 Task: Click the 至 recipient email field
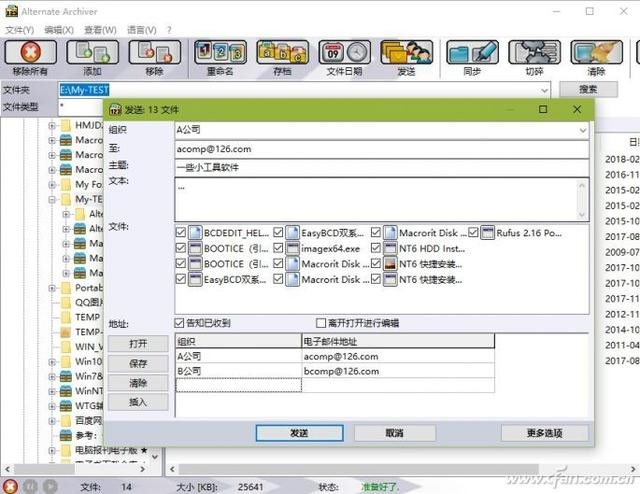click(x=382, y=149)
